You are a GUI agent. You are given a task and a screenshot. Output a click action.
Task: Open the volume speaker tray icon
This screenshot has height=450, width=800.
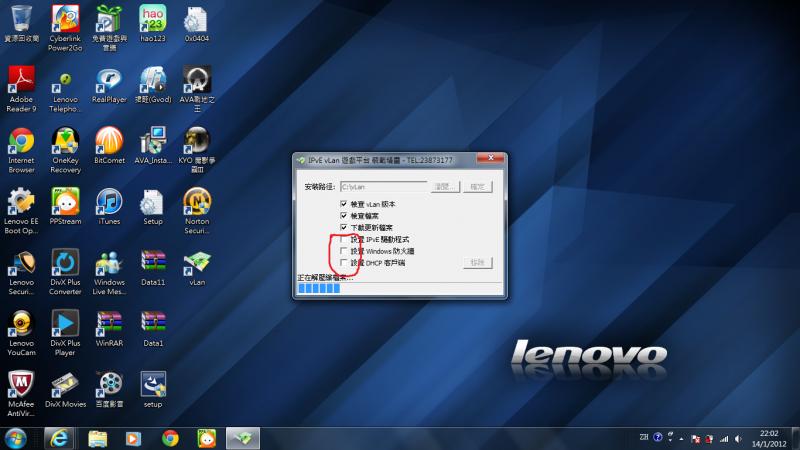pyautogui.click(x=738, y=439)
